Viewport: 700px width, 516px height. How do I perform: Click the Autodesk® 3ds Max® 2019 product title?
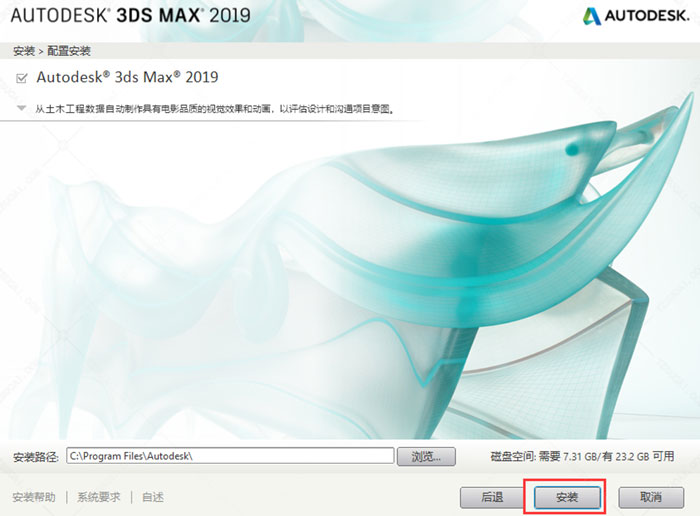tap(127, 77)
